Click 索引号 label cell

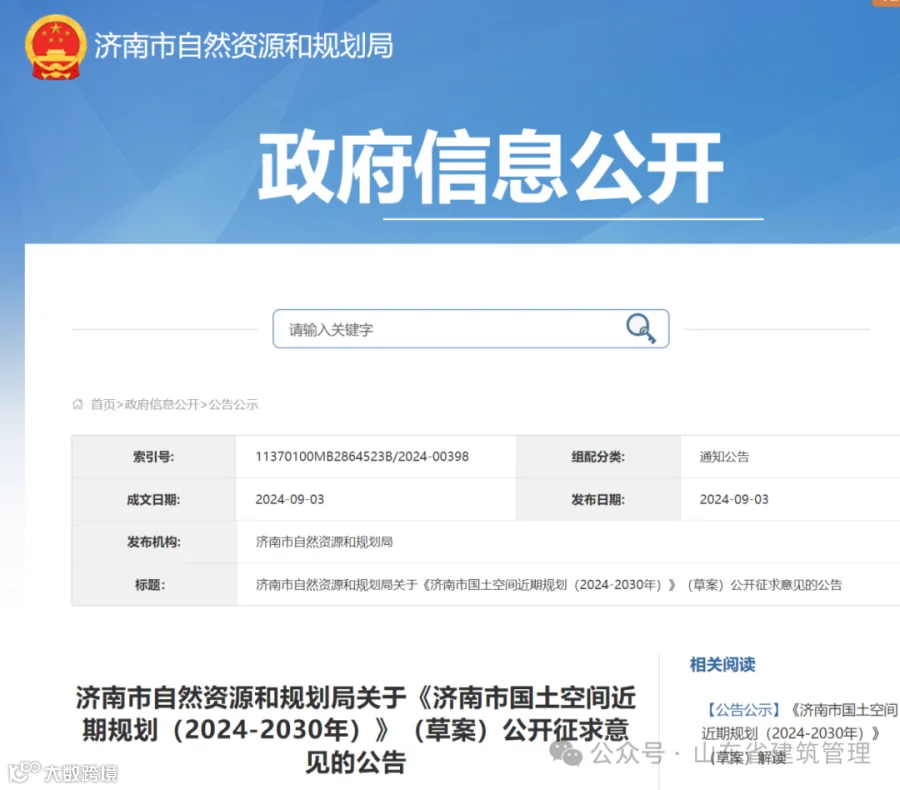(x=154, y=457)
